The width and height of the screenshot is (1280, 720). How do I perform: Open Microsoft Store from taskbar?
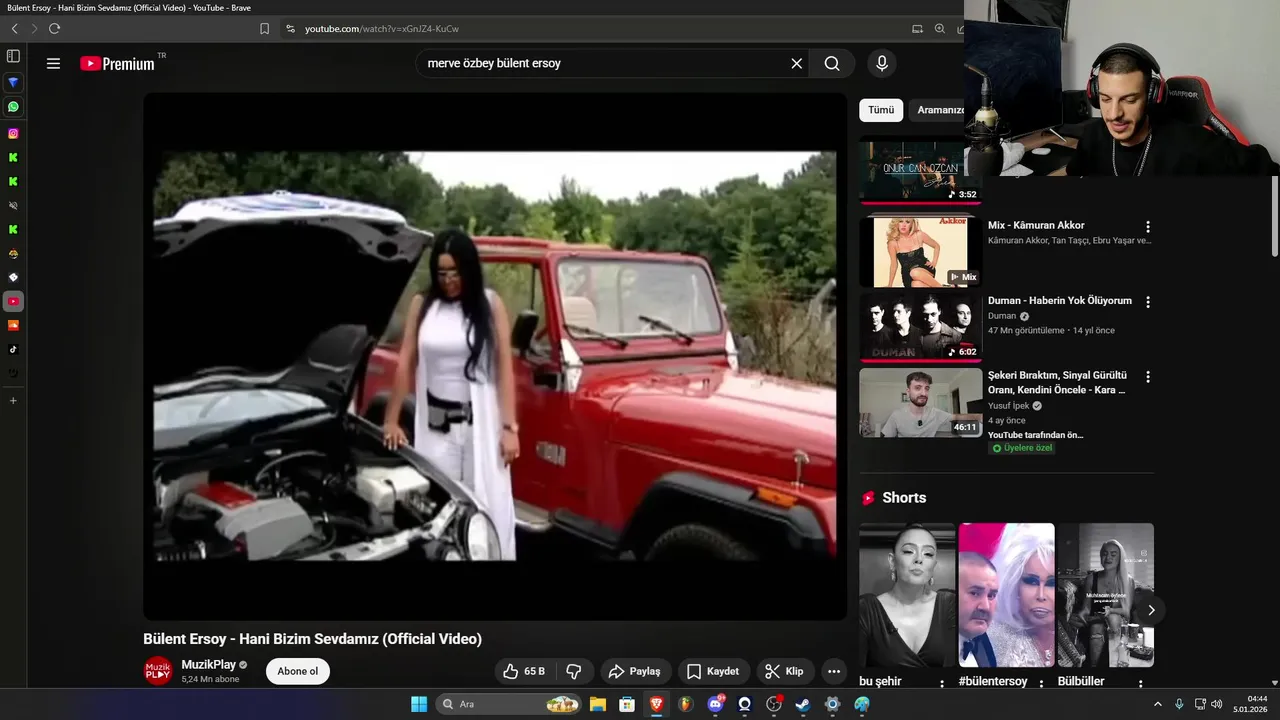coord(627,704)
